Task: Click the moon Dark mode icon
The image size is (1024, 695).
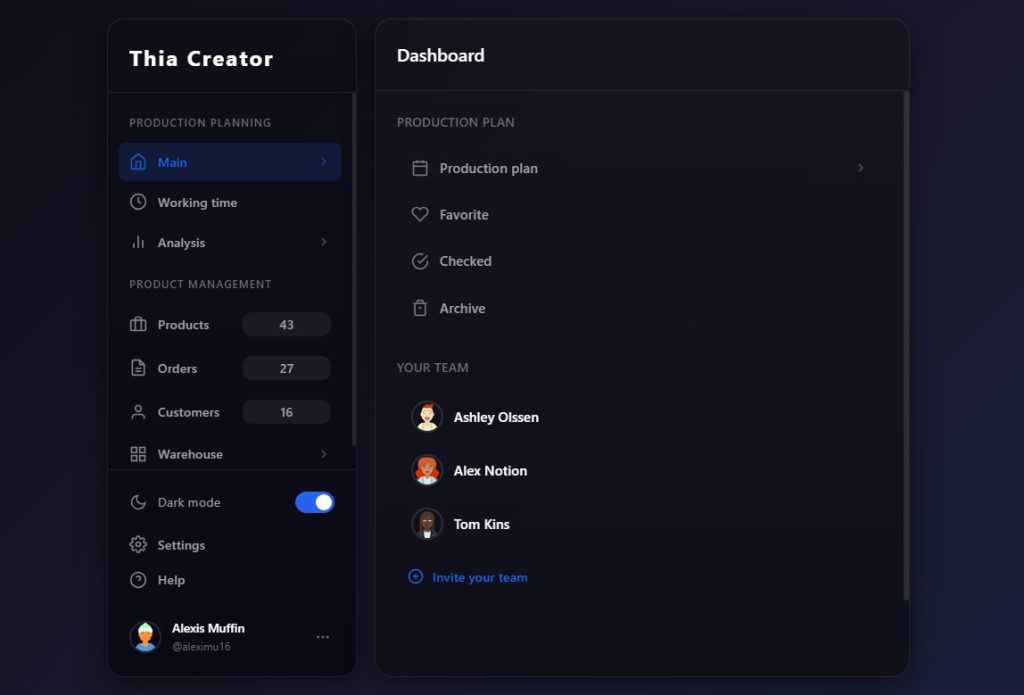Action: point(138,502)
